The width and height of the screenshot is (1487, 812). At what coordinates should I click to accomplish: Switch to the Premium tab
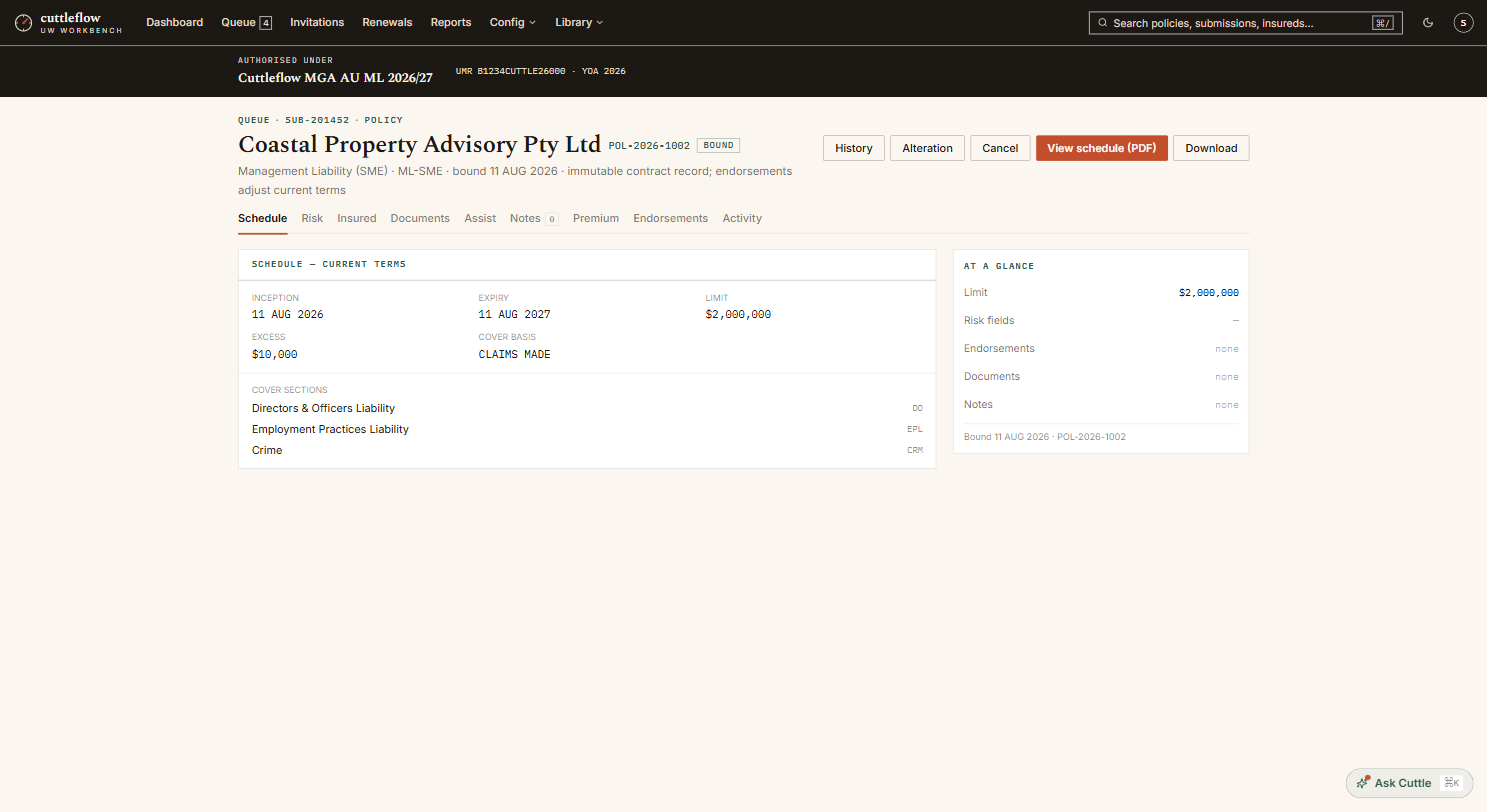(596, 218)
